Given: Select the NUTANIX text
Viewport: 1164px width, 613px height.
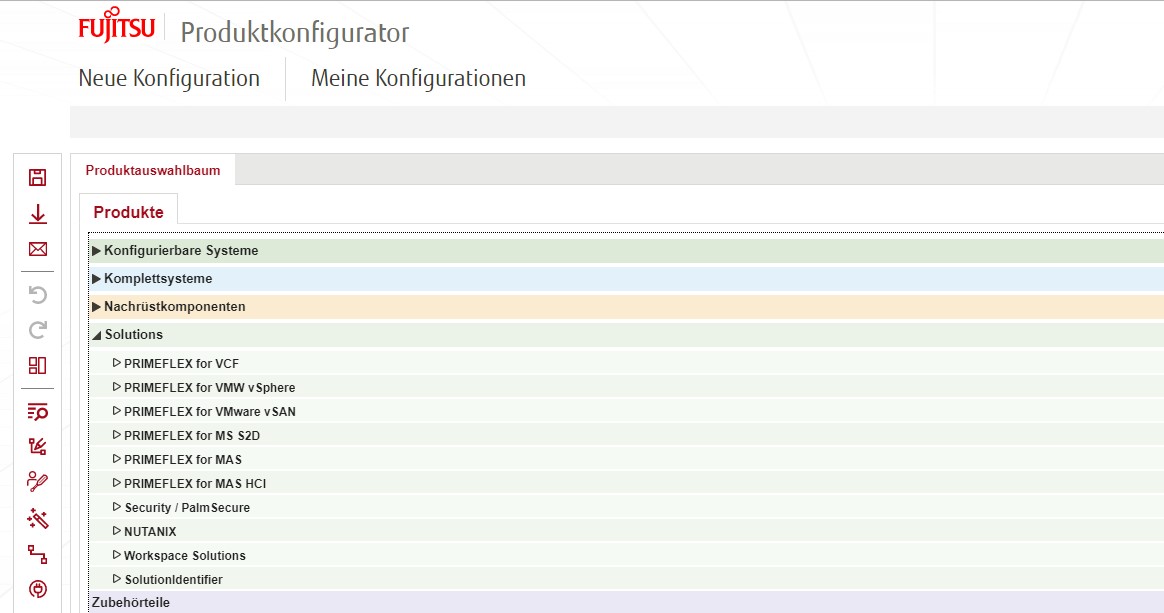Looking at the screenshot, I should pyautogui.click(x=150, y=531).
